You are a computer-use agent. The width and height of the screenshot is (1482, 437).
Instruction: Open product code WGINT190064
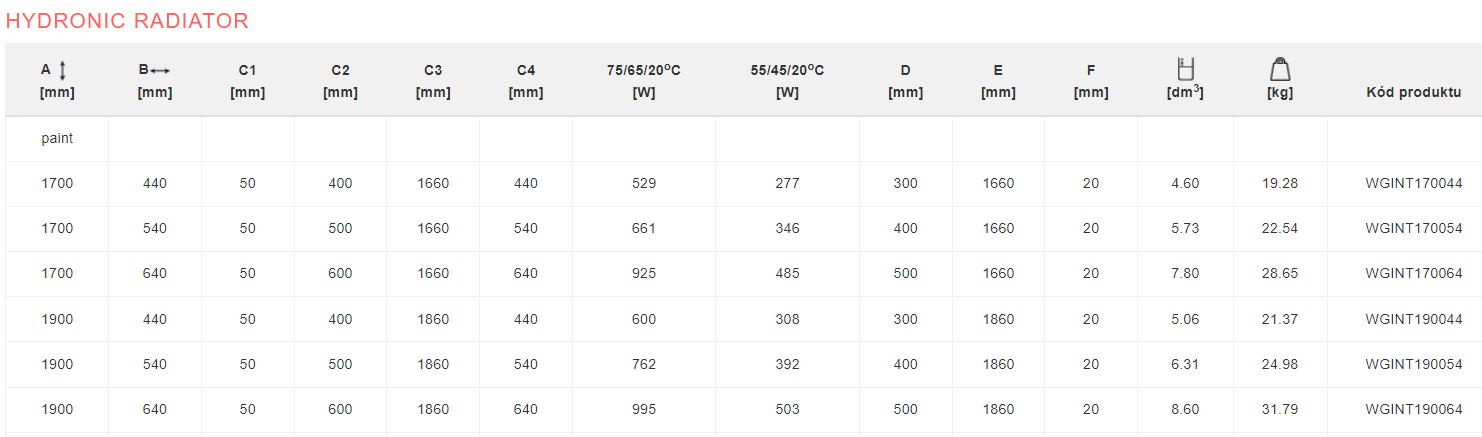(1414, 409)
